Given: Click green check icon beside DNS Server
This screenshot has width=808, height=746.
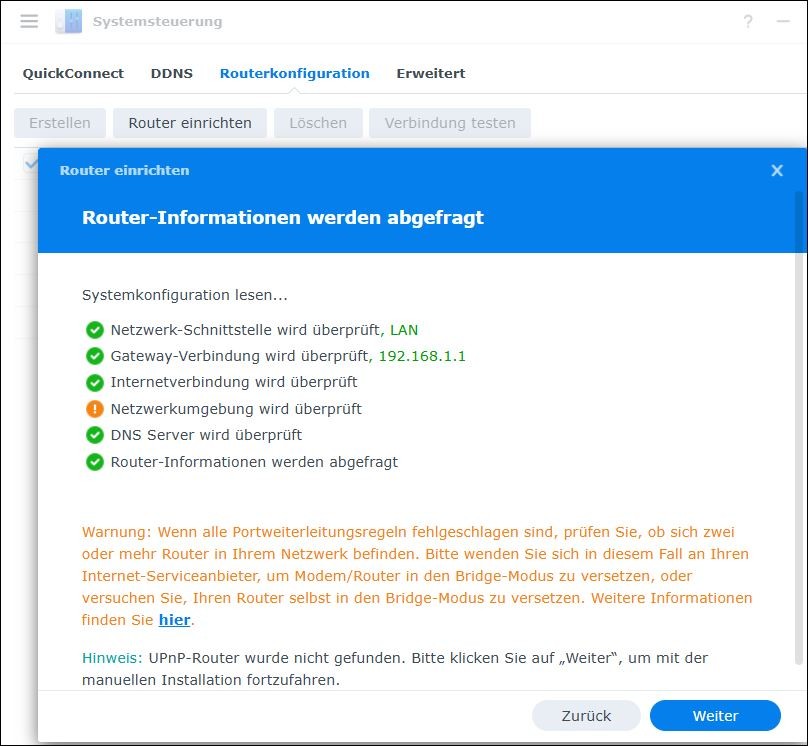Looking at the screenshot, I should point(95,435).
